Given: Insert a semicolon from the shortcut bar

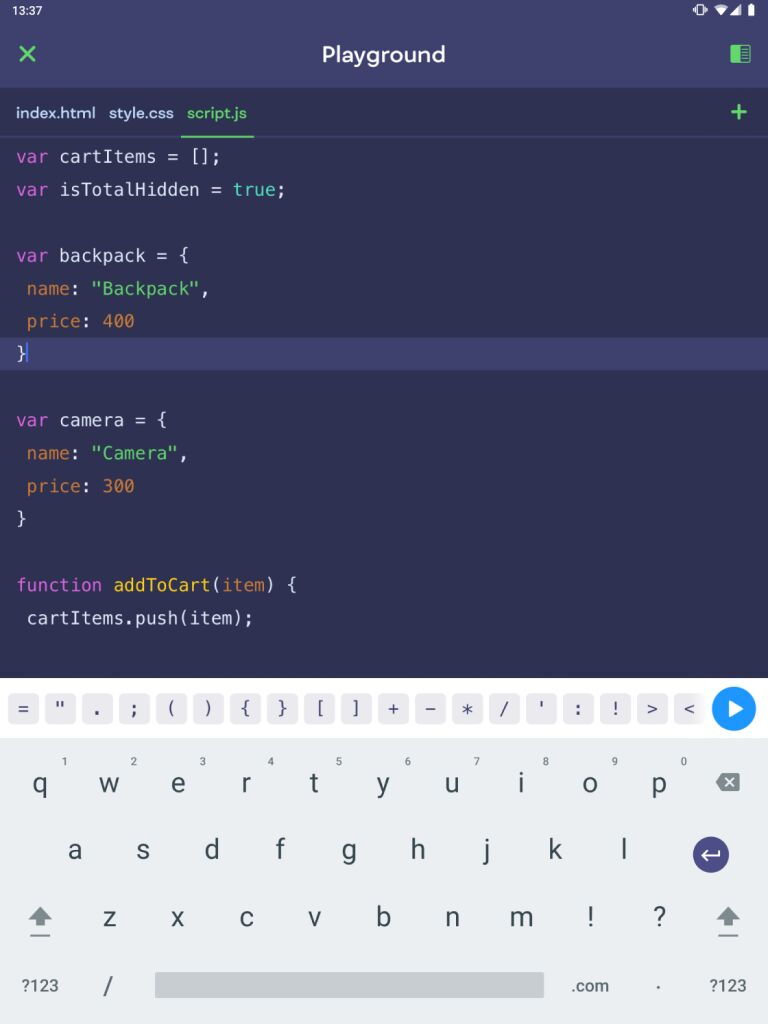Looking at the screenshot, I should 134,709.
